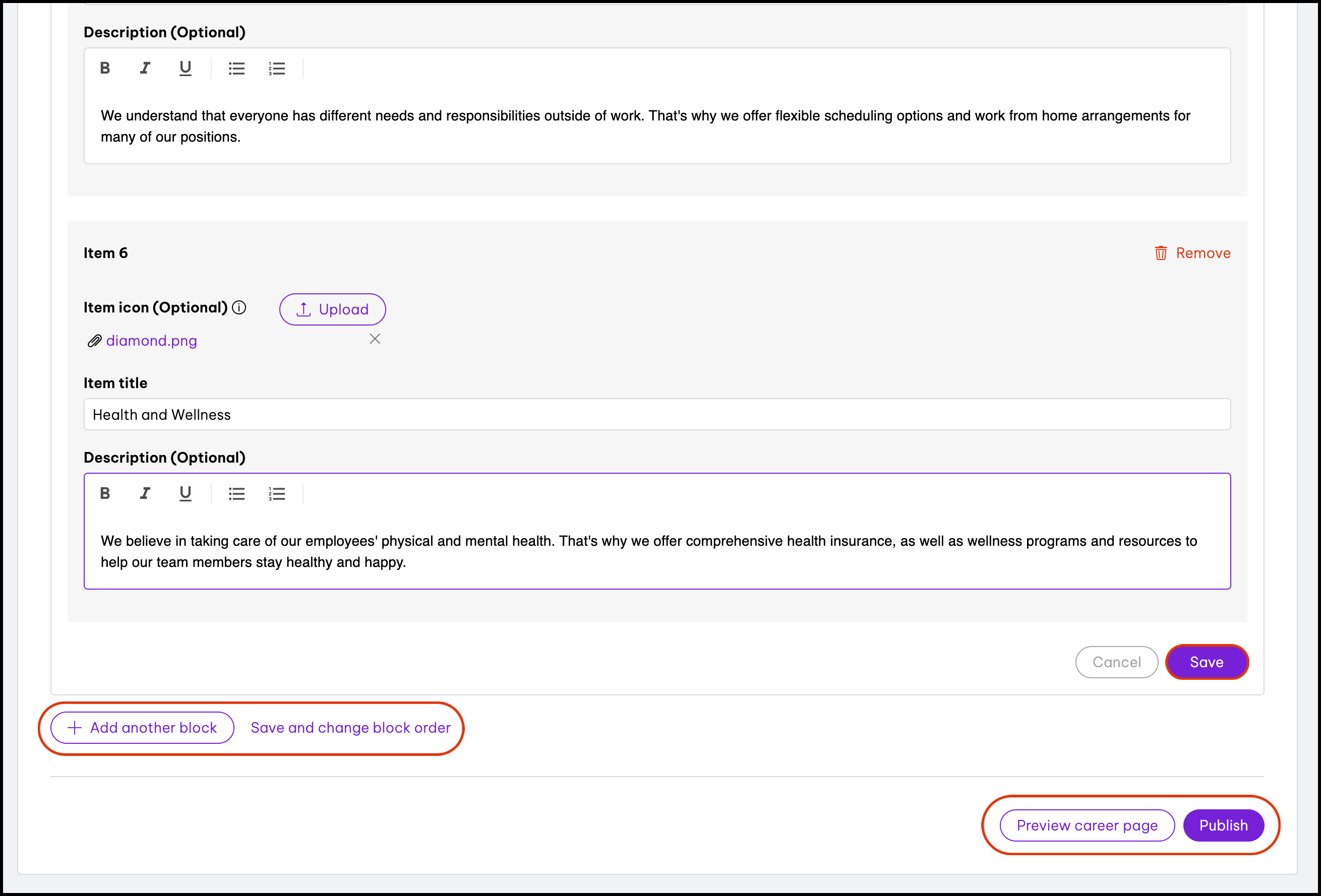Add another block to the page
Screen dimensions: 1321x896
142,727
